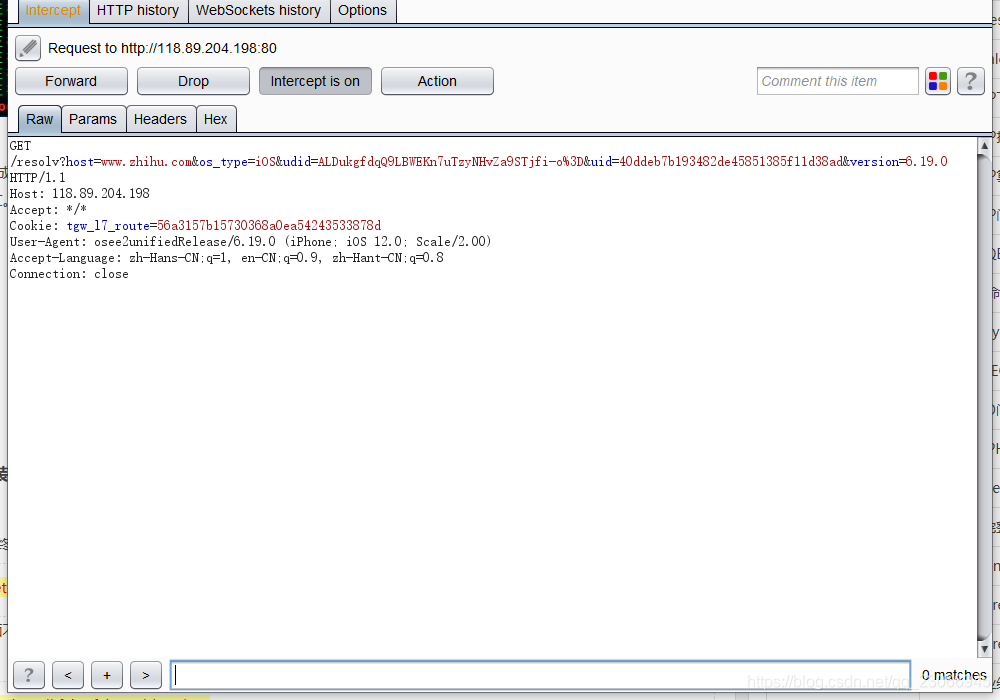Click the pencil edit target icon

click(28, 48)
